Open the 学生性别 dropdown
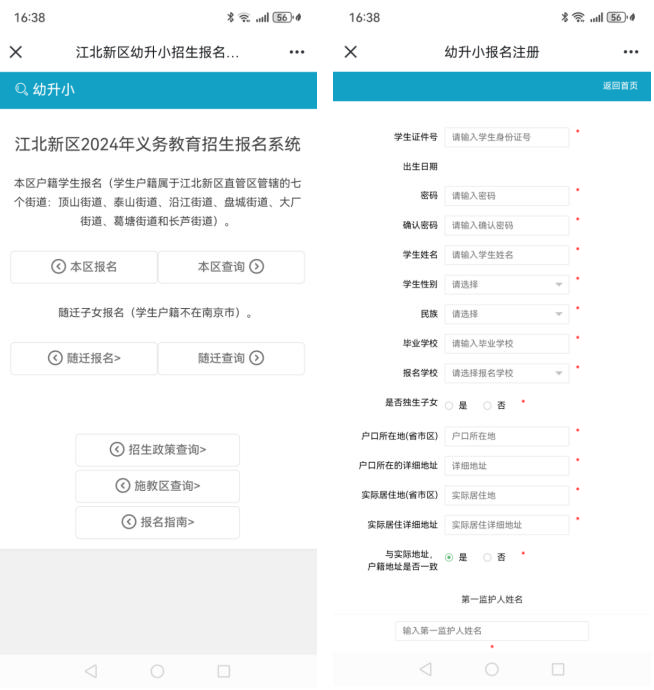Viewport: 654px width, 690px height. [507, 284]
